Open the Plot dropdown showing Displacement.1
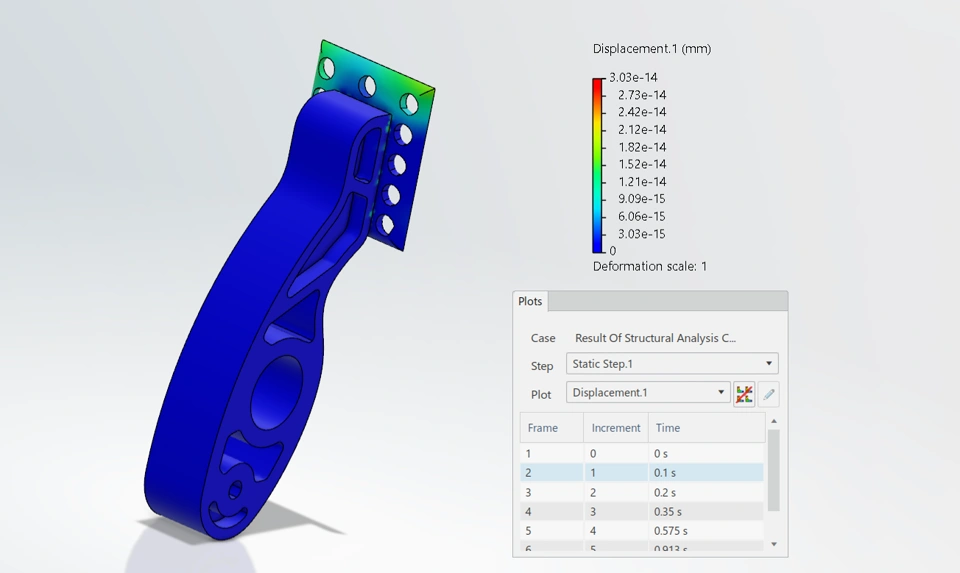Screen dimensions: 960x573 click(648, 392)
